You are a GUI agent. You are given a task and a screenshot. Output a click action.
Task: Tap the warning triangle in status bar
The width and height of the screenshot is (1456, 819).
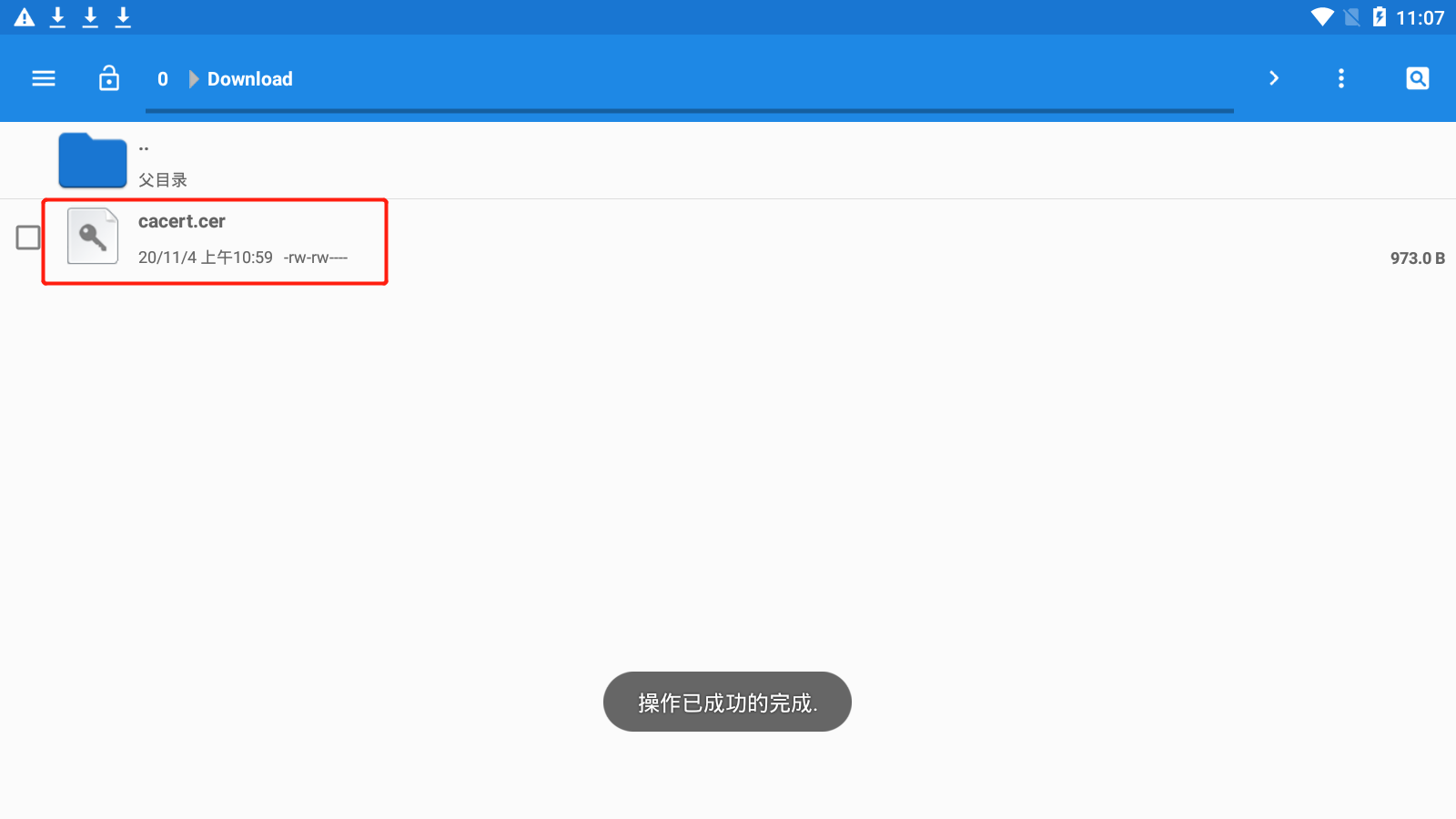tap(25, 17)
